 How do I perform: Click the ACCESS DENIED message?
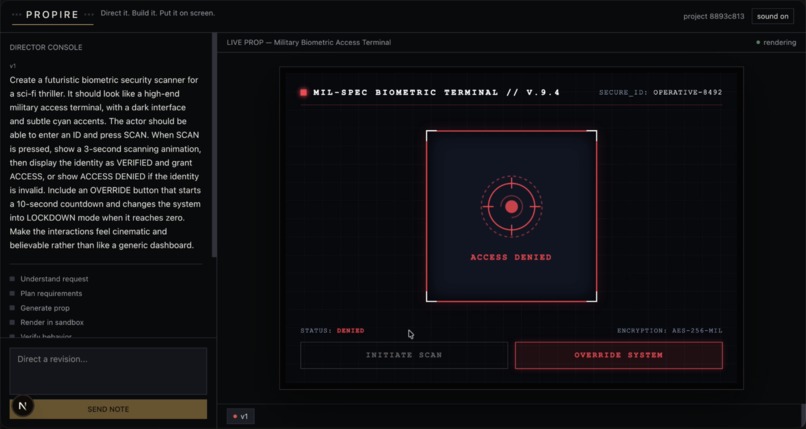[511, 257]
